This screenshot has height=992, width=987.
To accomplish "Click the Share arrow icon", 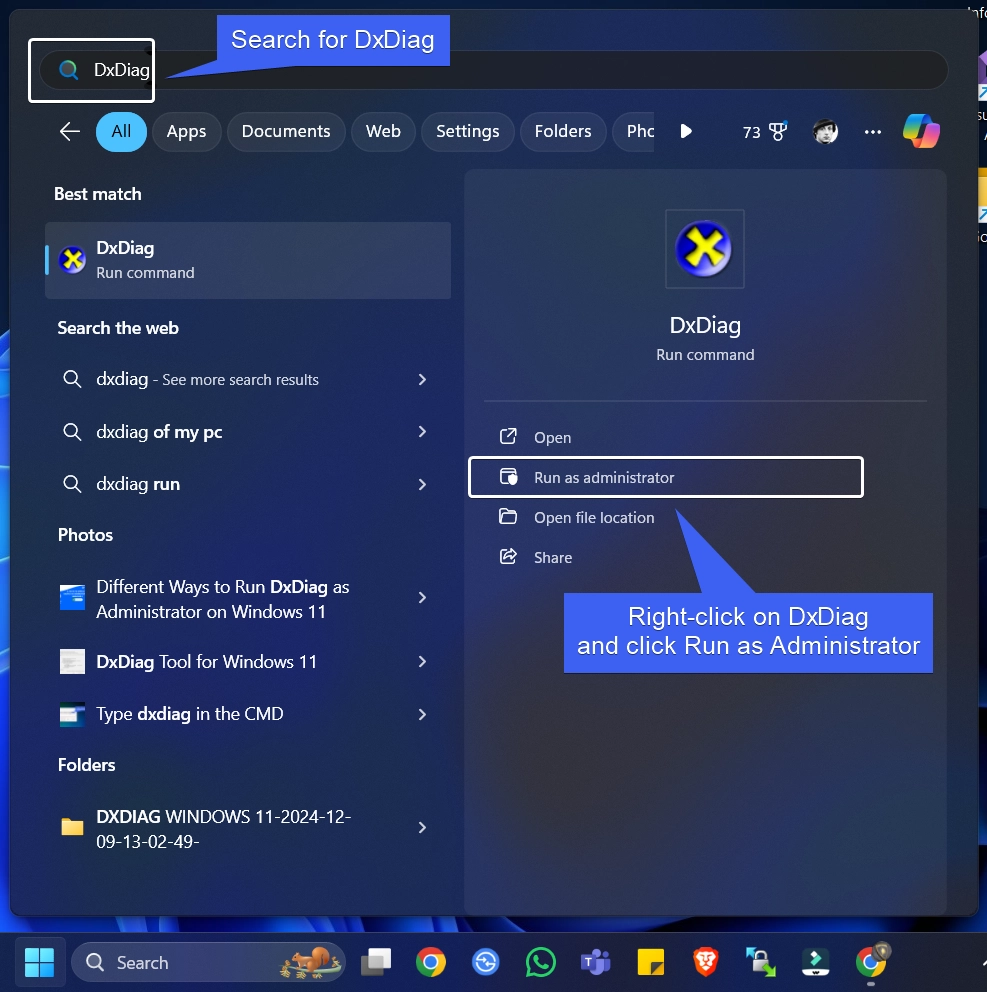I will [508, 557].
